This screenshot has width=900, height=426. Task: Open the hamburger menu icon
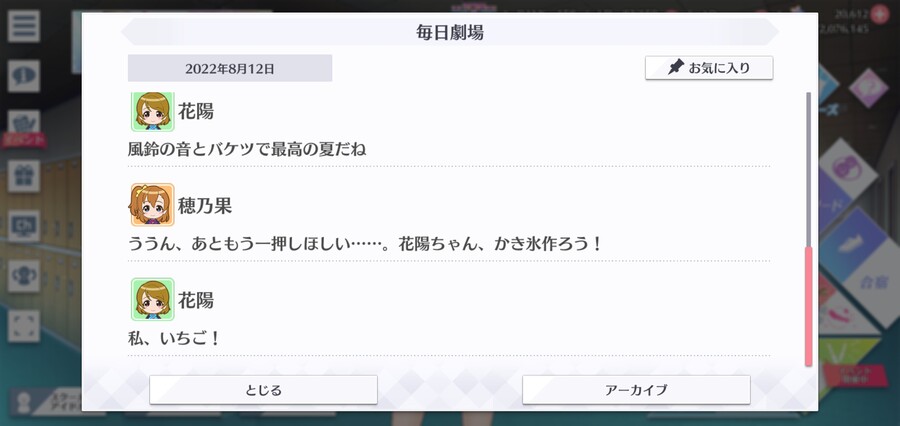click(24, 26)
